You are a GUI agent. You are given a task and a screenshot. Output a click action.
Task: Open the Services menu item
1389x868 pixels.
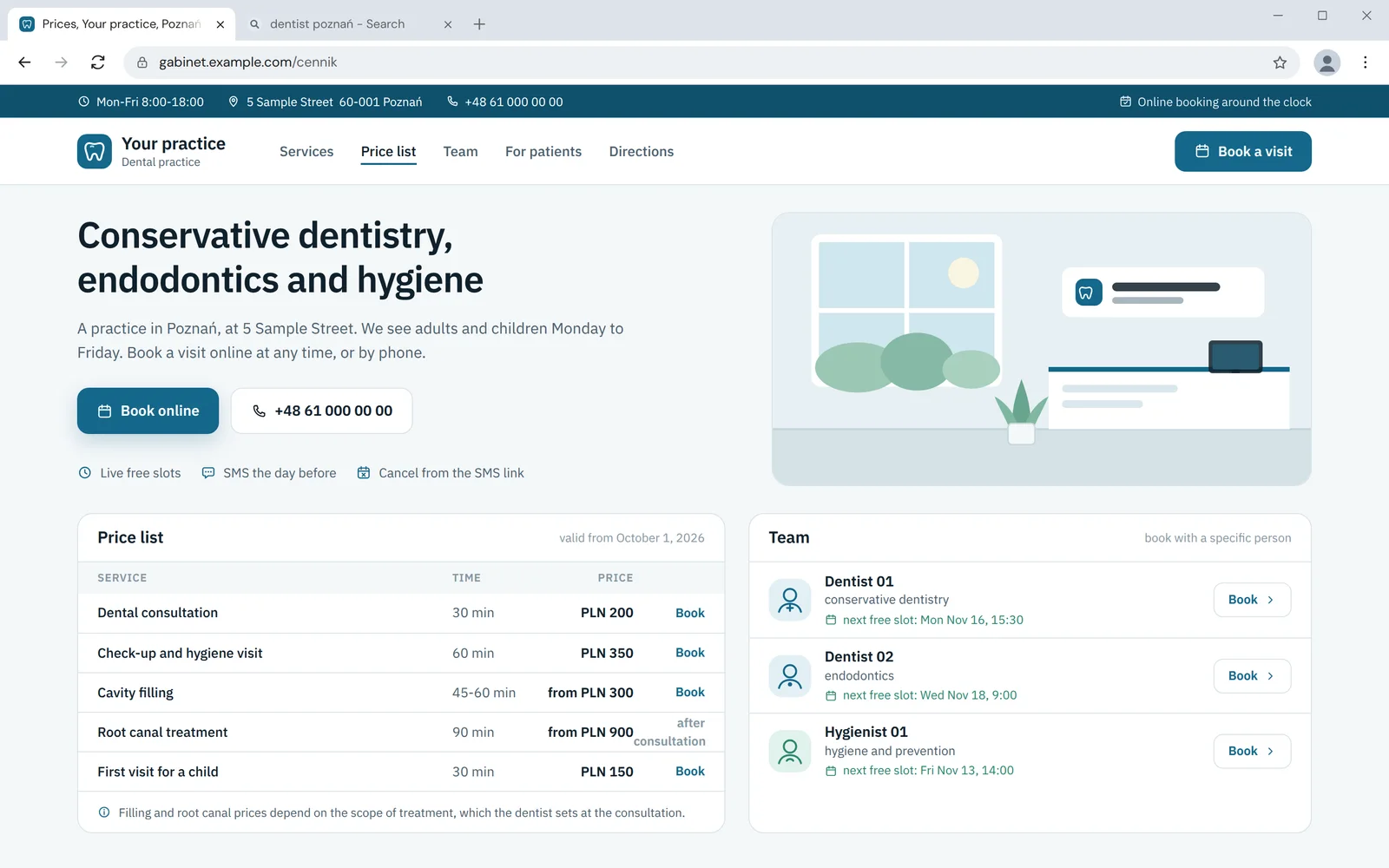pyautogui.click(x=306, y=151)
